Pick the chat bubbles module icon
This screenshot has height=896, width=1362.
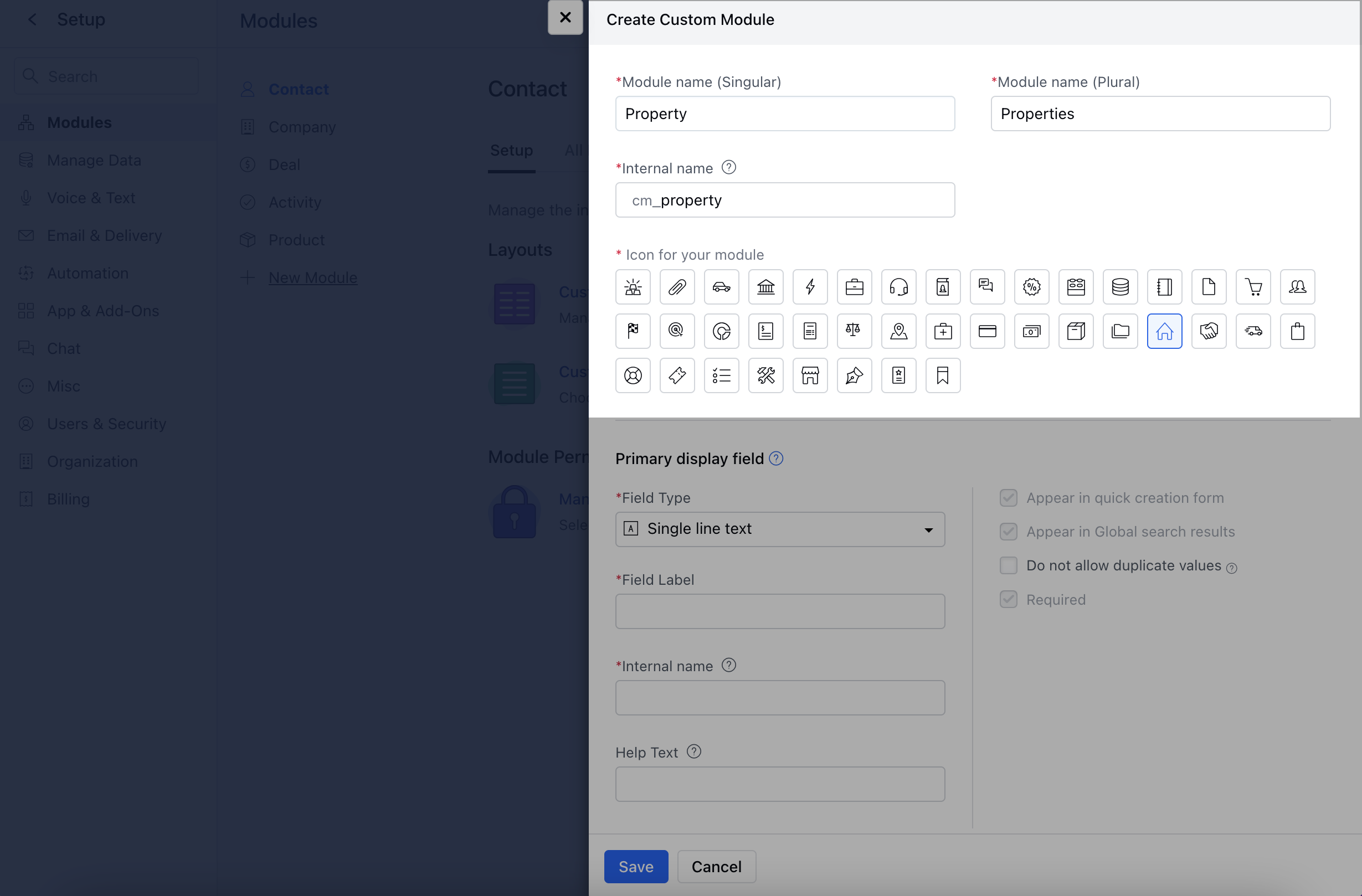(987, 287)
